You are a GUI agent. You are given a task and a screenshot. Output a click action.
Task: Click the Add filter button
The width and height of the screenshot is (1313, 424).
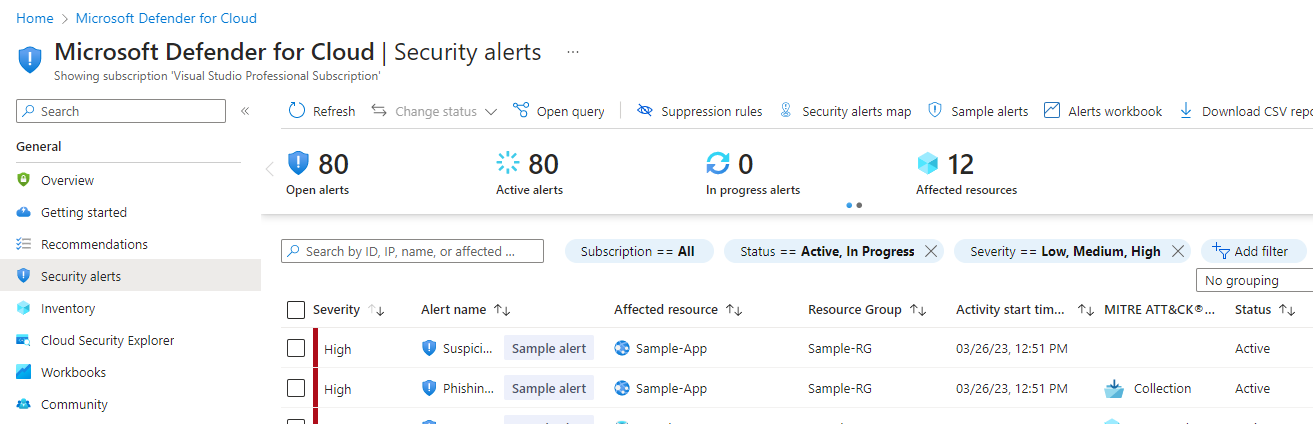coord(1250,251)
